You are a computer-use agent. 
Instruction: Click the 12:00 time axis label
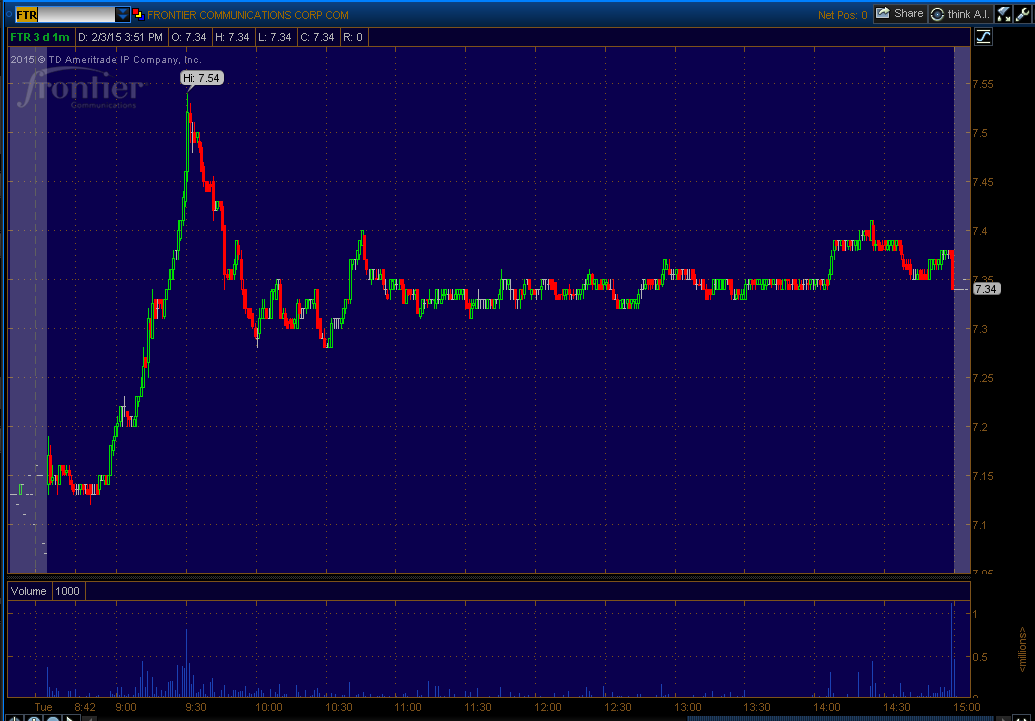tap(549, 706)
